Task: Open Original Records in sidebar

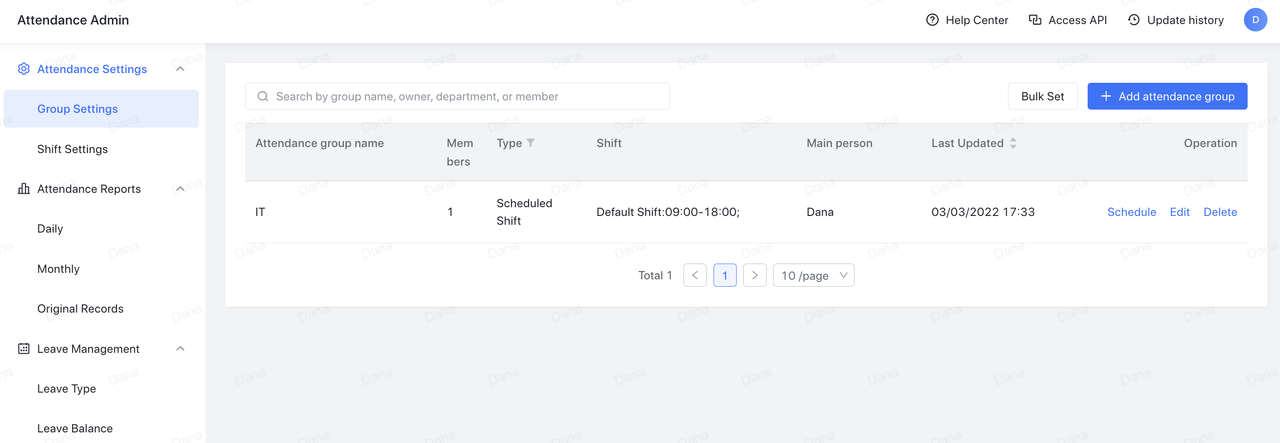Action: click(x=80, y=309)
